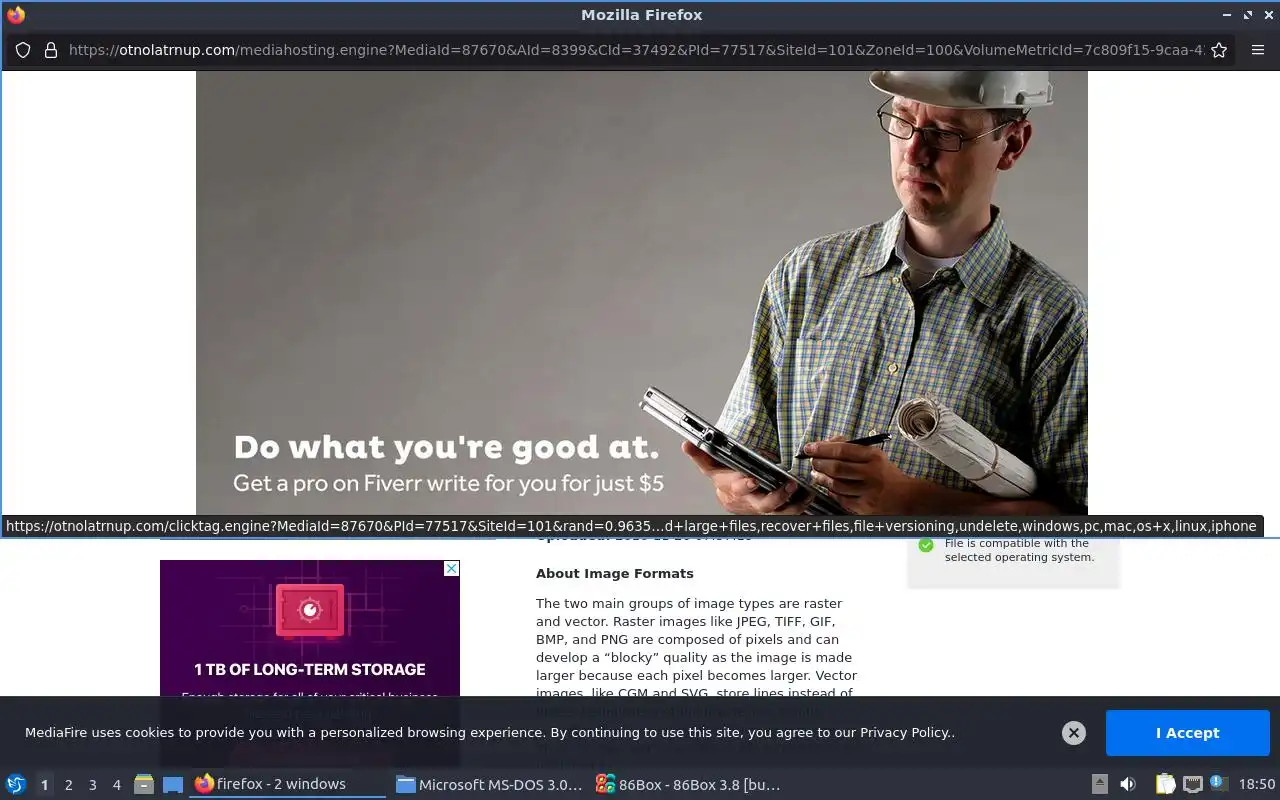Image resolution: width=1280 pixels, height=800 pixels.
Task: Open the tracking protection shield icon
Action: 23,50
